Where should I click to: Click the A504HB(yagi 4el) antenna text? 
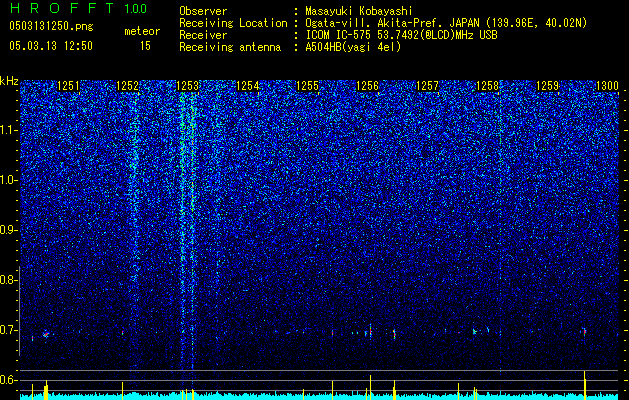coord(353,47)
